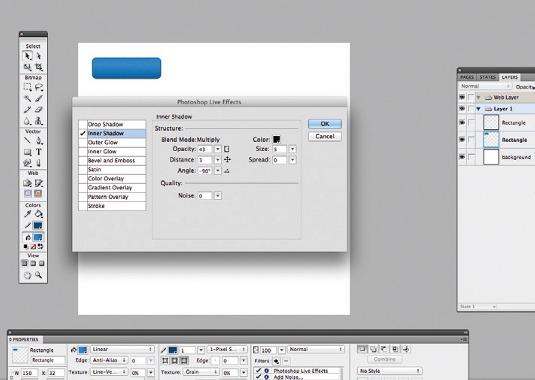Confirm with the OK button
This screenshot has height=380, width=535.
pyautogui.click(x=324, y=124)
